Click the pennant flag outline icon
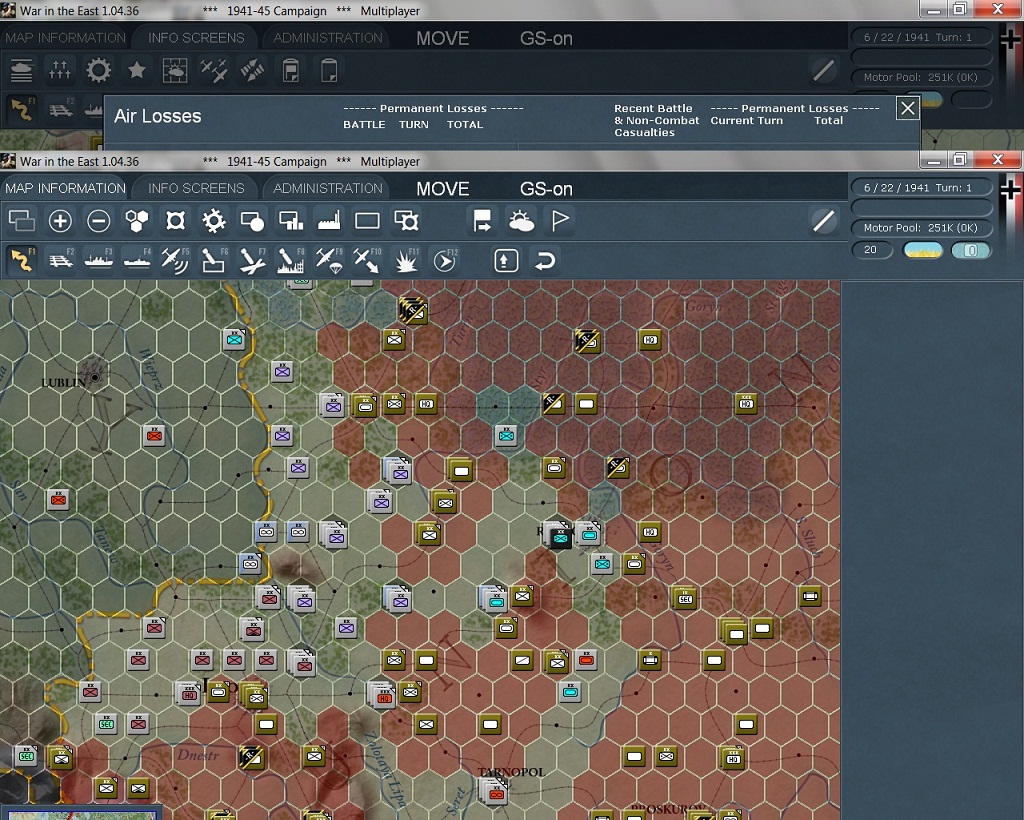The height and width of the screenshot is (820, 1024). point(560,221)
